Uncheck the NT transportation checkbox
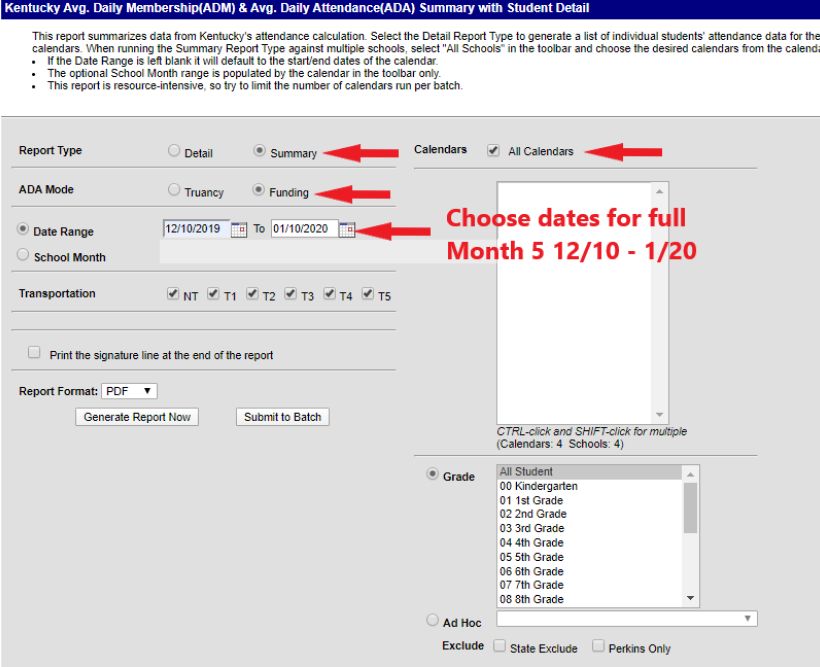The image size is (820, 667). pyautogui.click(x=173, y=295)
